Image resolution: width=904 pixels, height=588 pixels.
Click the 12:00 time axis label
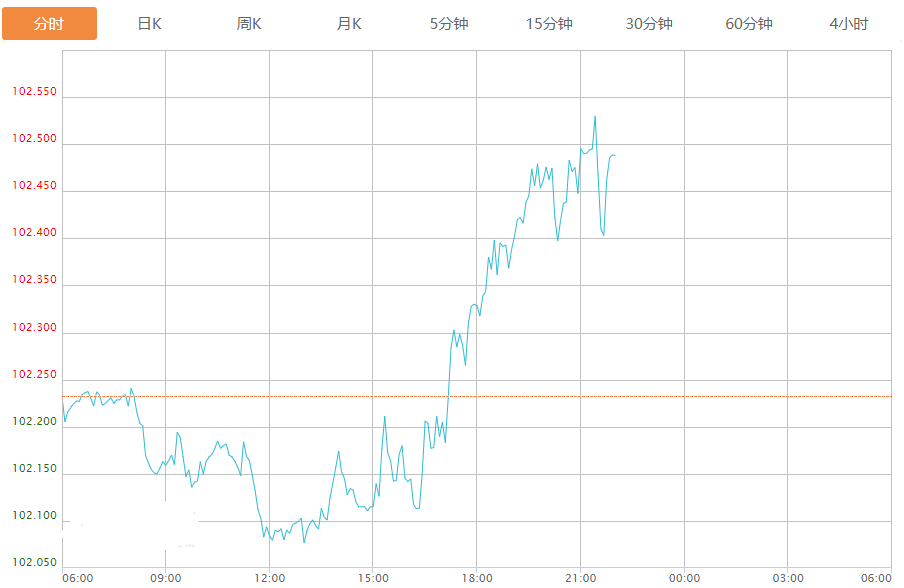(x=269, y=578)
